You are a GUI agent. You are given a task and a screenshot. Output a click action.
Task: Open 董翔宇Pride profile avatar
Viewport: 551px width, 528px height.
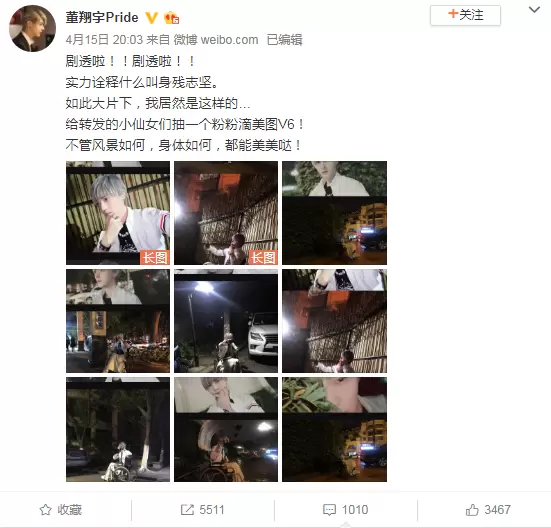(x=32, y=28)
